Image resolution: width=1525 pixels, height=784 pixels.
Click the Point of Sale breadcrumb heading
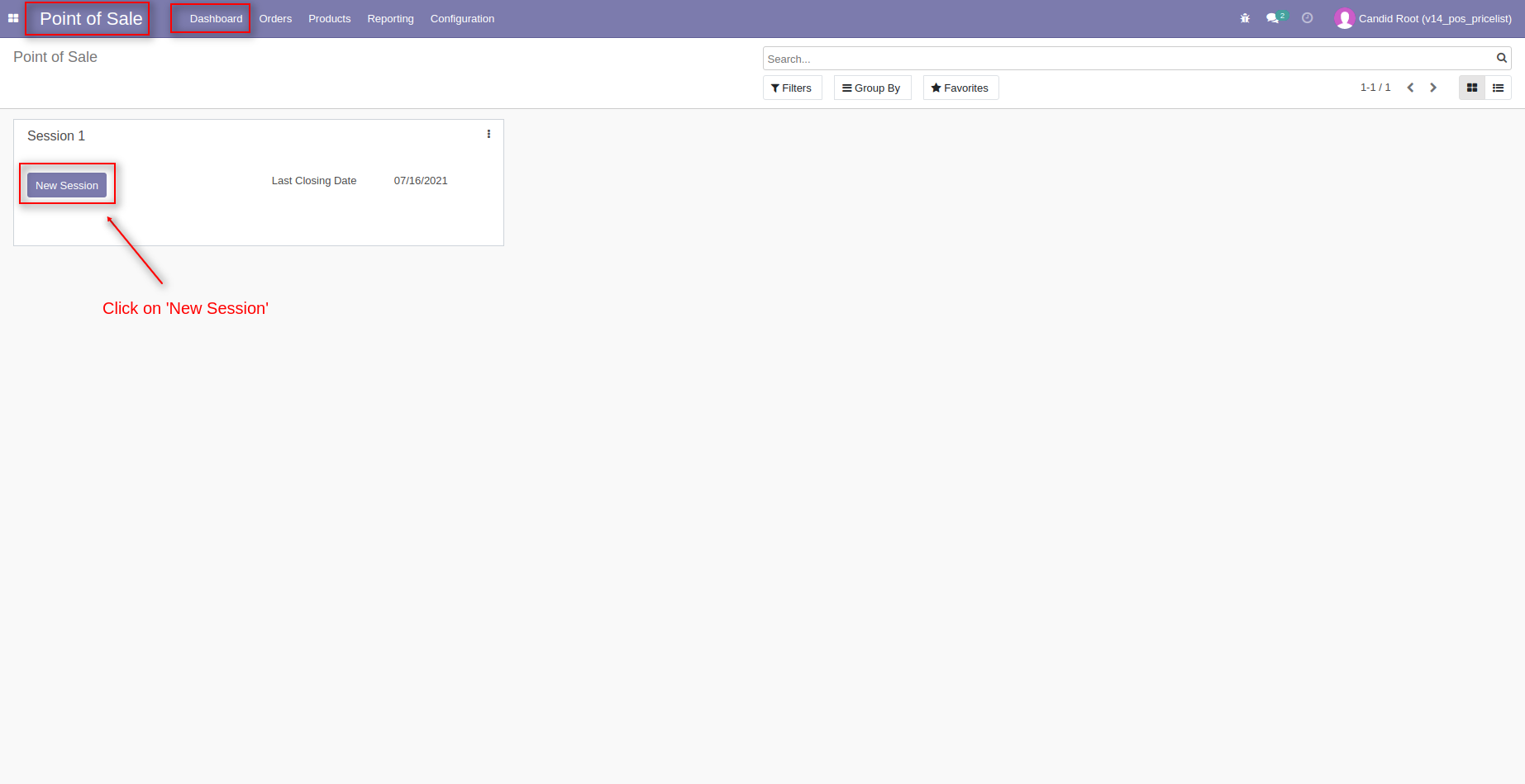(55, 57)
